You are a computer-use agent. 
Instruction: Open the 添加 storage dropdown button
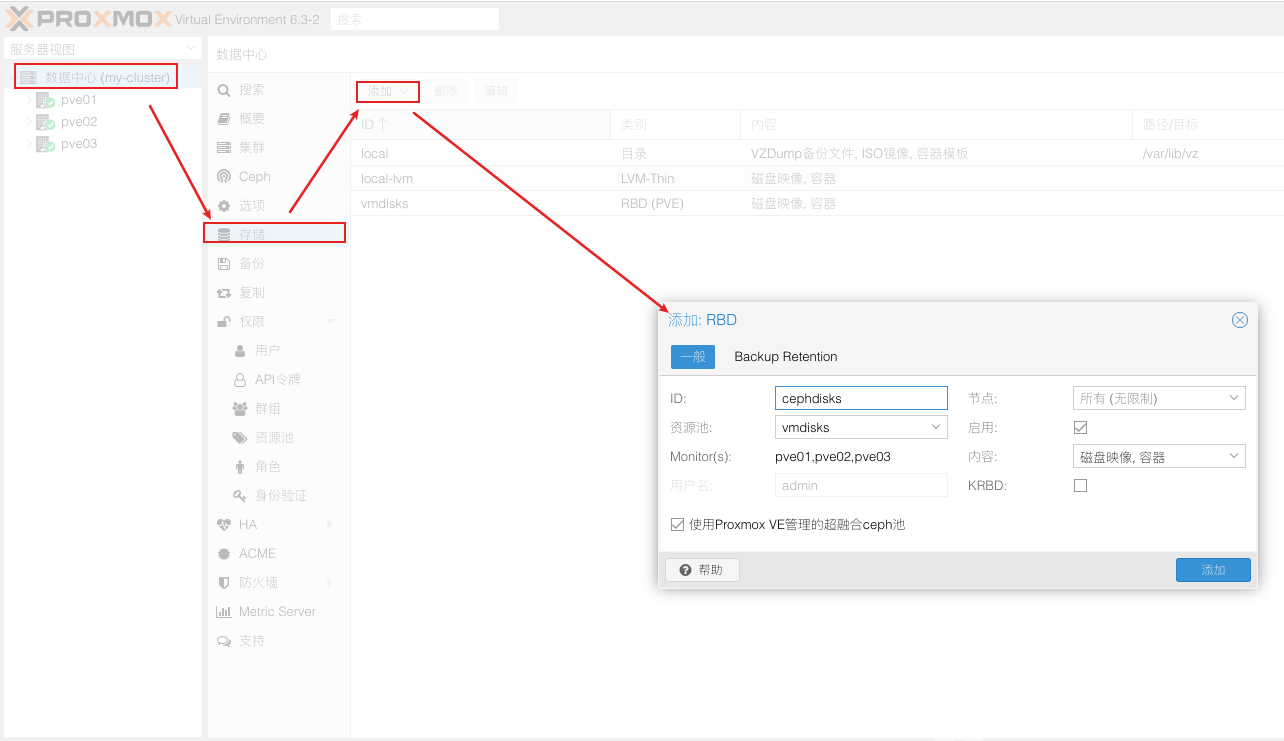388,91
